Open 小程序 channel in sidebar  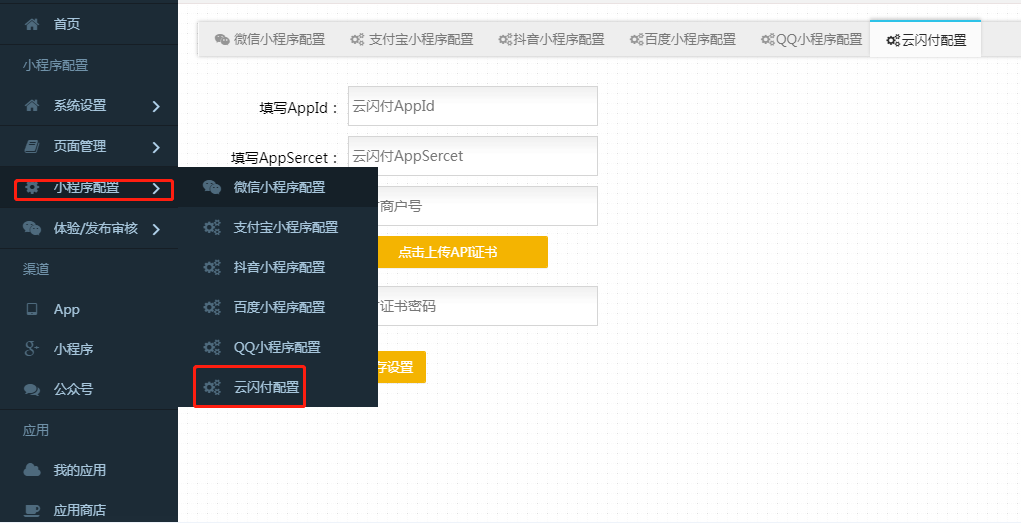click(89, 349)
